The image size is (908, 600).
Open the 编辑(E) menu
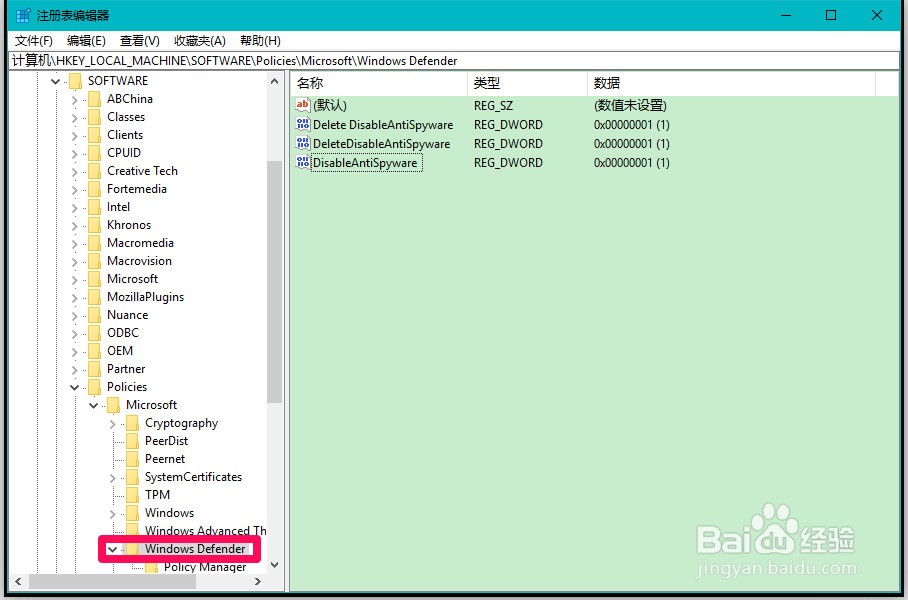pyautogui.click(x=86, y=41)
